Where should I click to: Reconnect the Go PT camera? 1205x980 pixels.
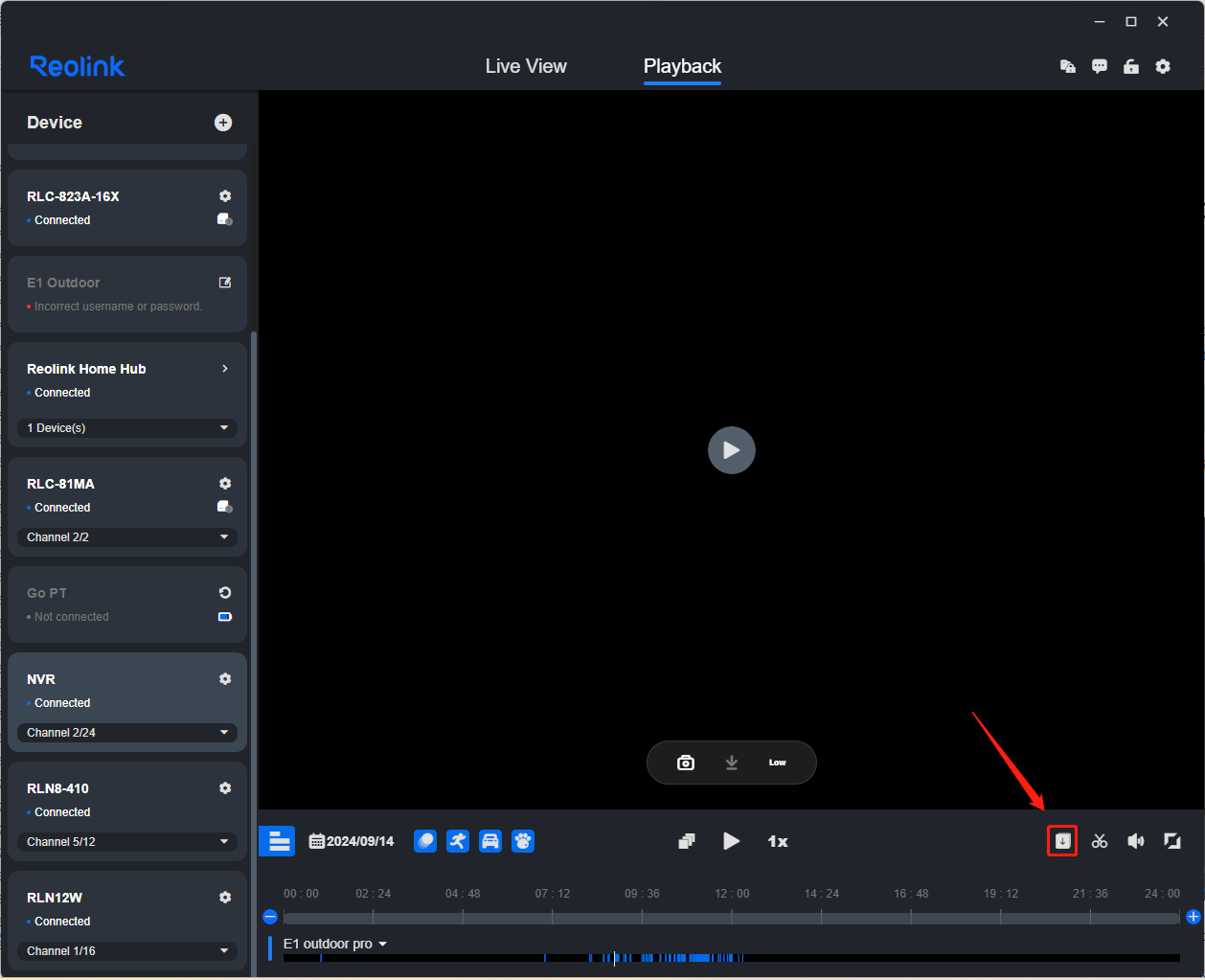coord(225,593)
